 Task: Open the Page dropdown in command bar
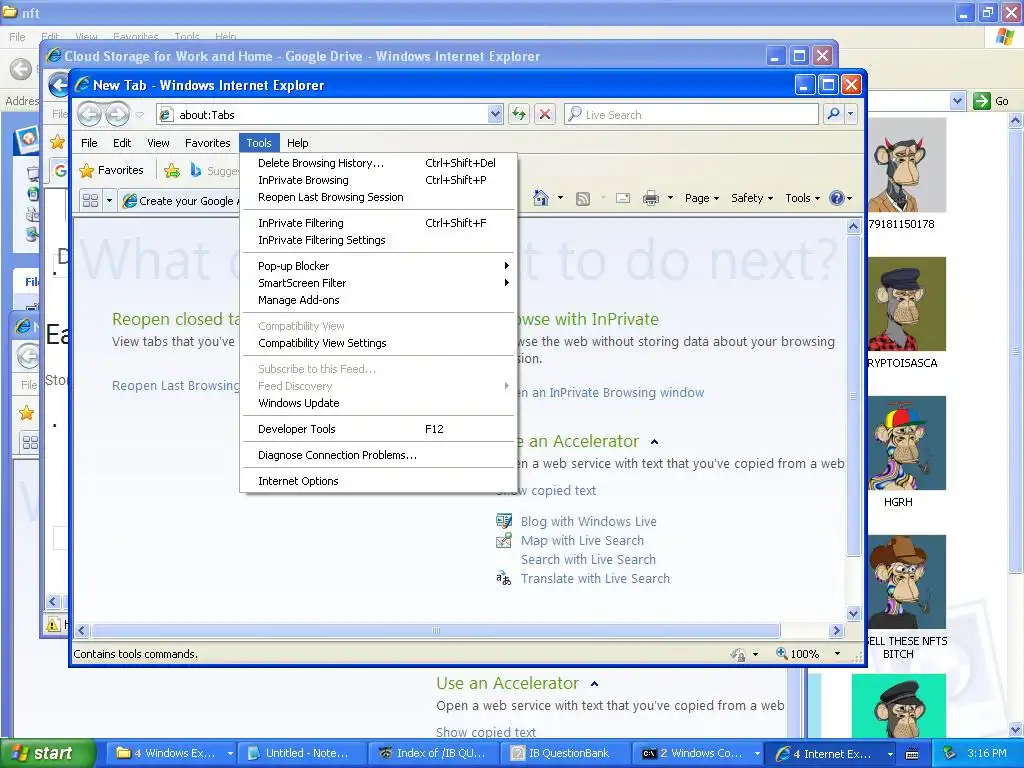coord(701,198)
